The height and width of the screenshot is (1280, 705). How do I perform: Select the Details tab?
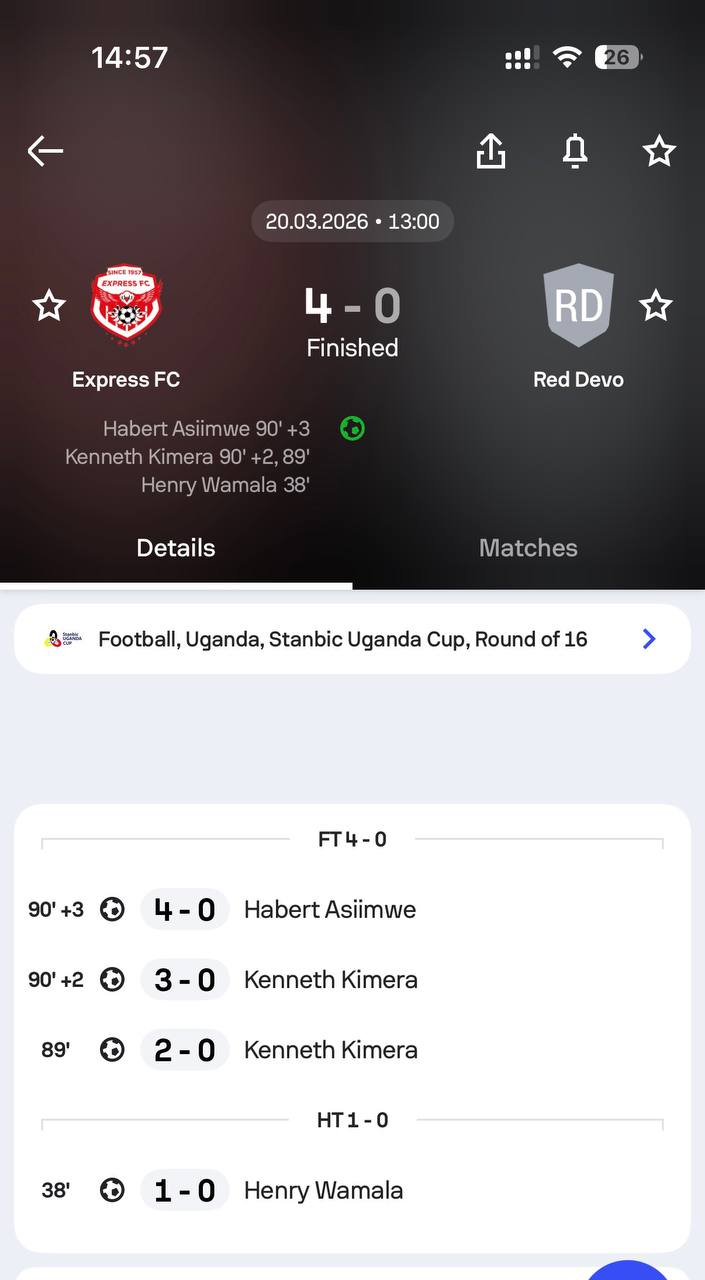coord(176,548)
